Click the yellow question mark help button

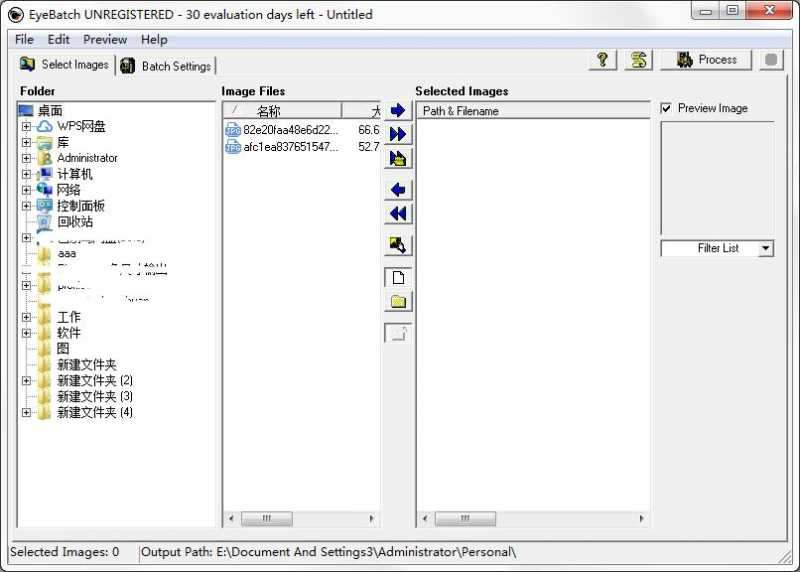[602, 60]
